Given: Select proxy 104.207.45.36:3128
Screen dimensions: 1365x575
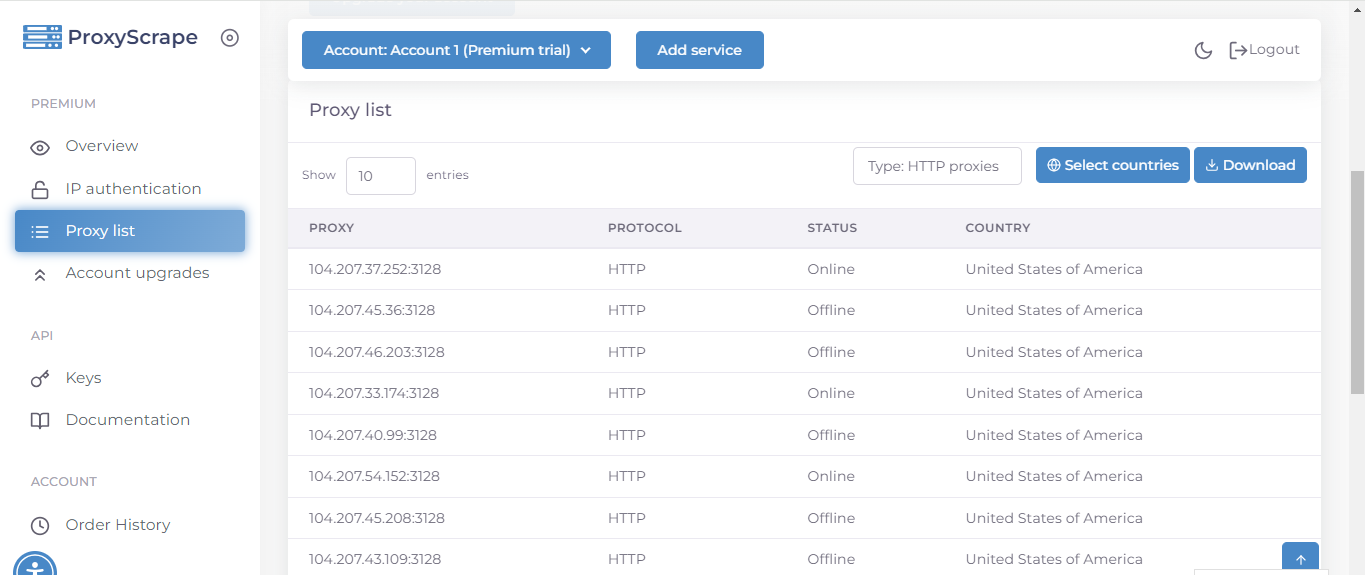Looking at the screenshot, I should [372, 310].
